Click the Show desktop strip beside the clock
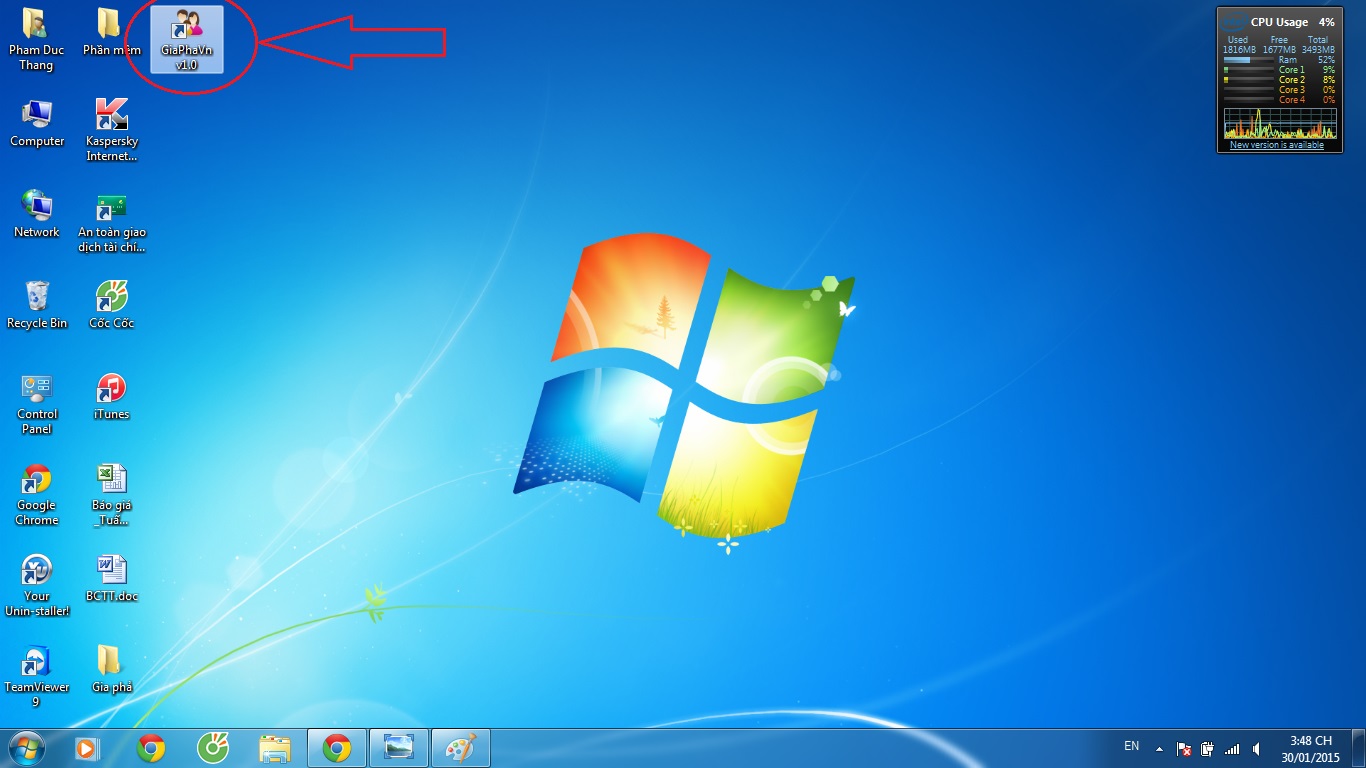1366x768 pixels. pos(1359,748)
